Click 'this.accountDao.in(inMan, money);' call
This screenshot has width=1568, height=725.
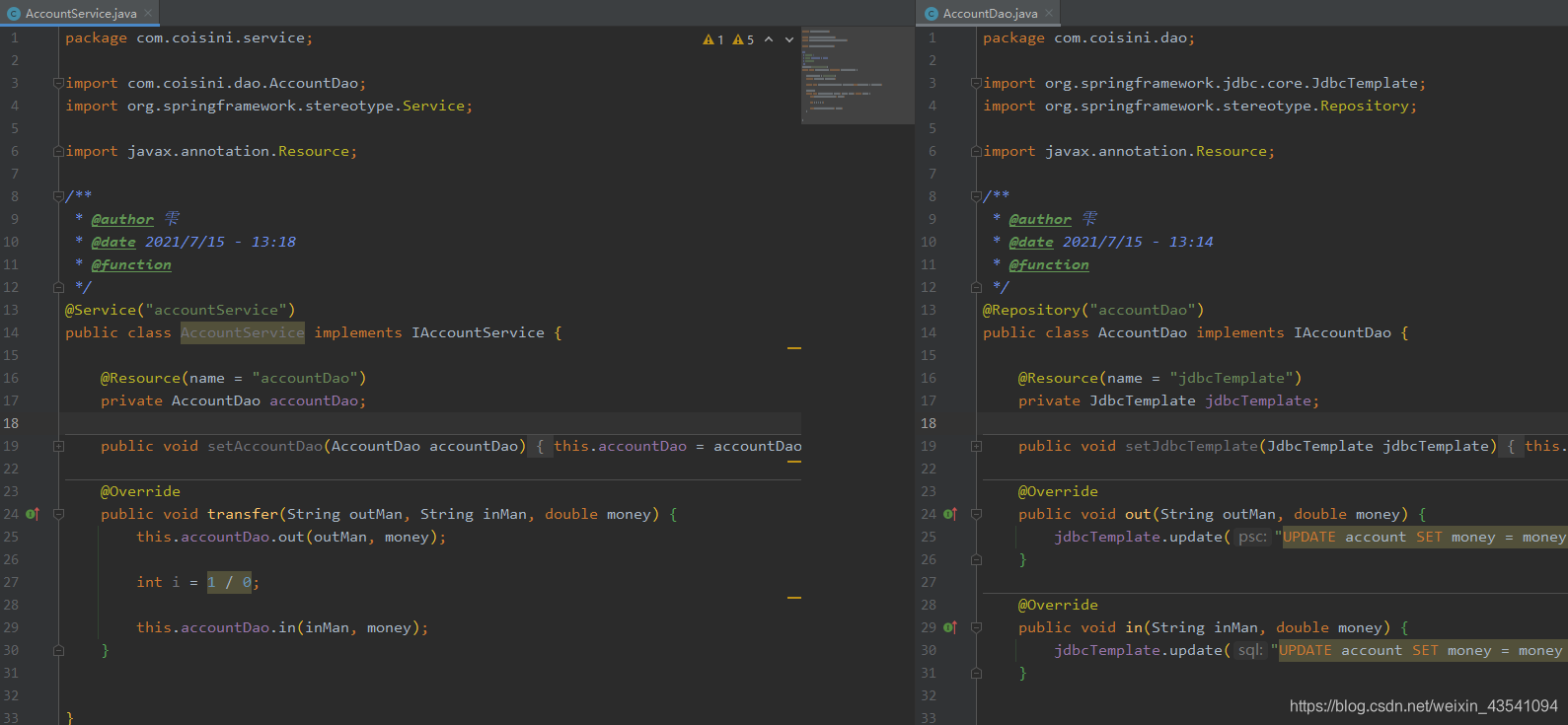[282, 627]
